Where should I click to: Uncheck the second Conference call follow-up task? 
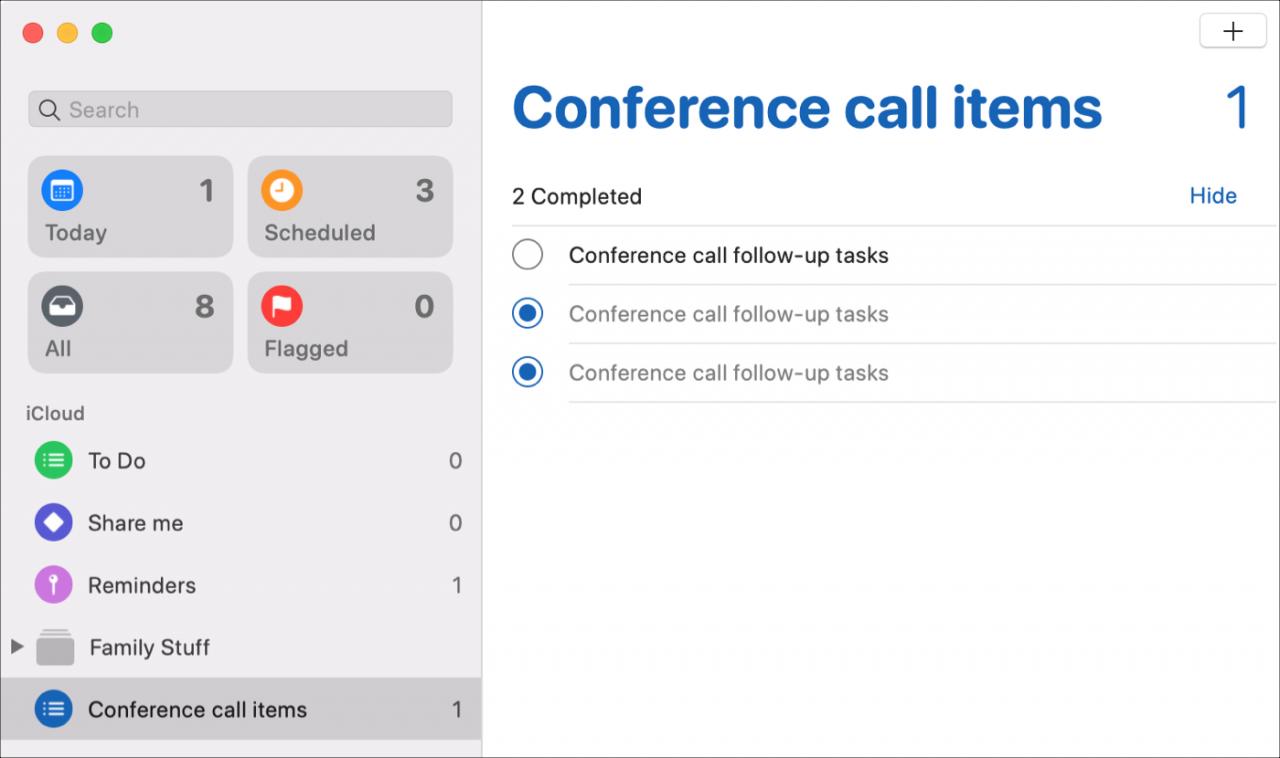[x=527, y=314]
